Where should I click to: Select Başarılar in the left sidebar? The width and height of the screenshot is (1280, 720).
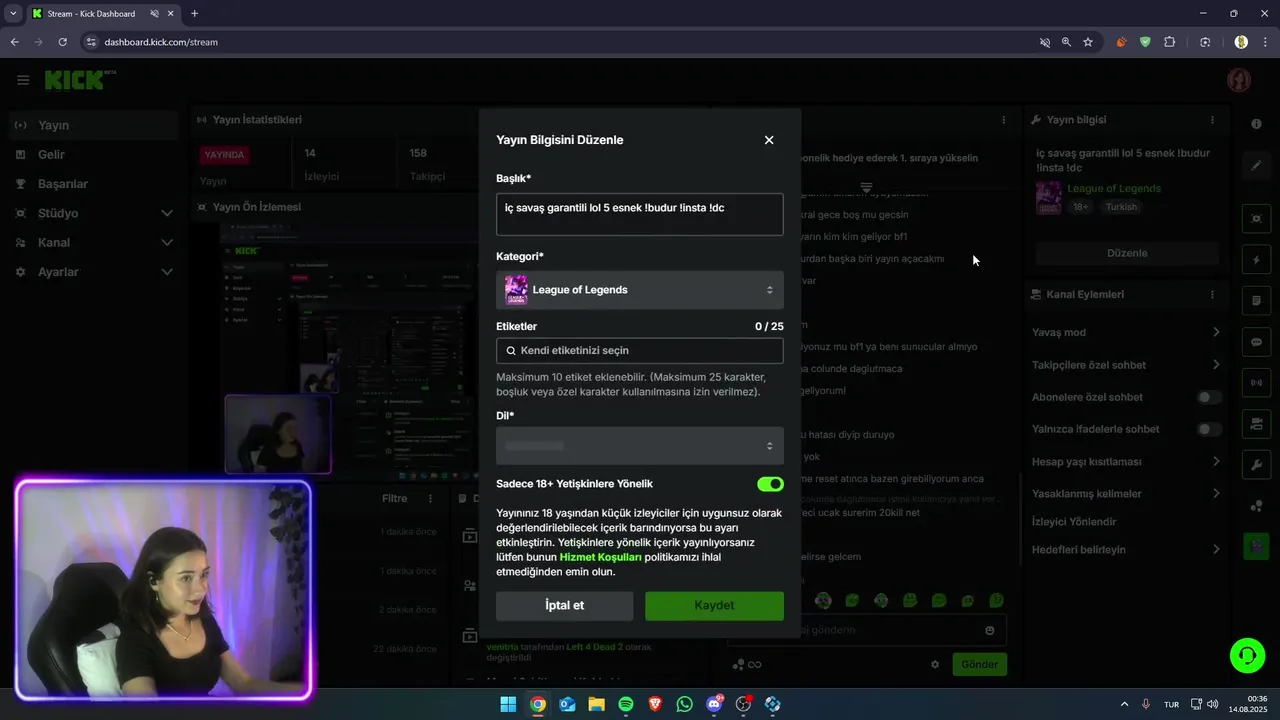[92, 184]
